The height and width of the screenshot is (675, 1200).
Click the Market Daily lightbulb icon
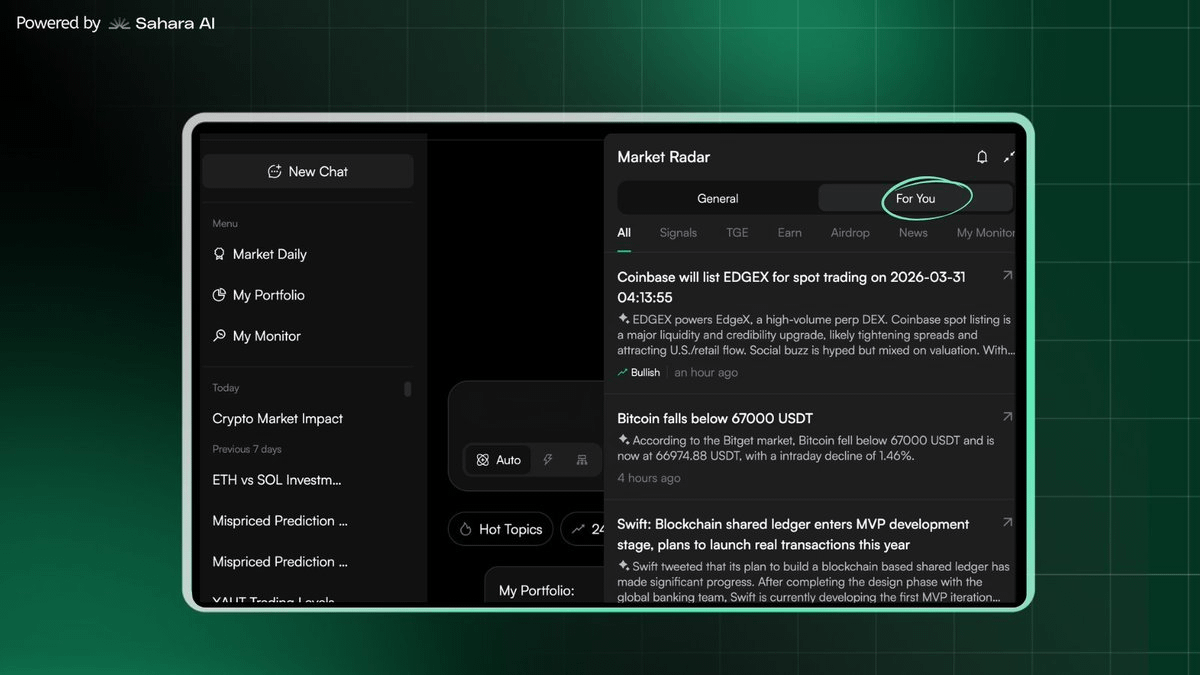(219, 254)
